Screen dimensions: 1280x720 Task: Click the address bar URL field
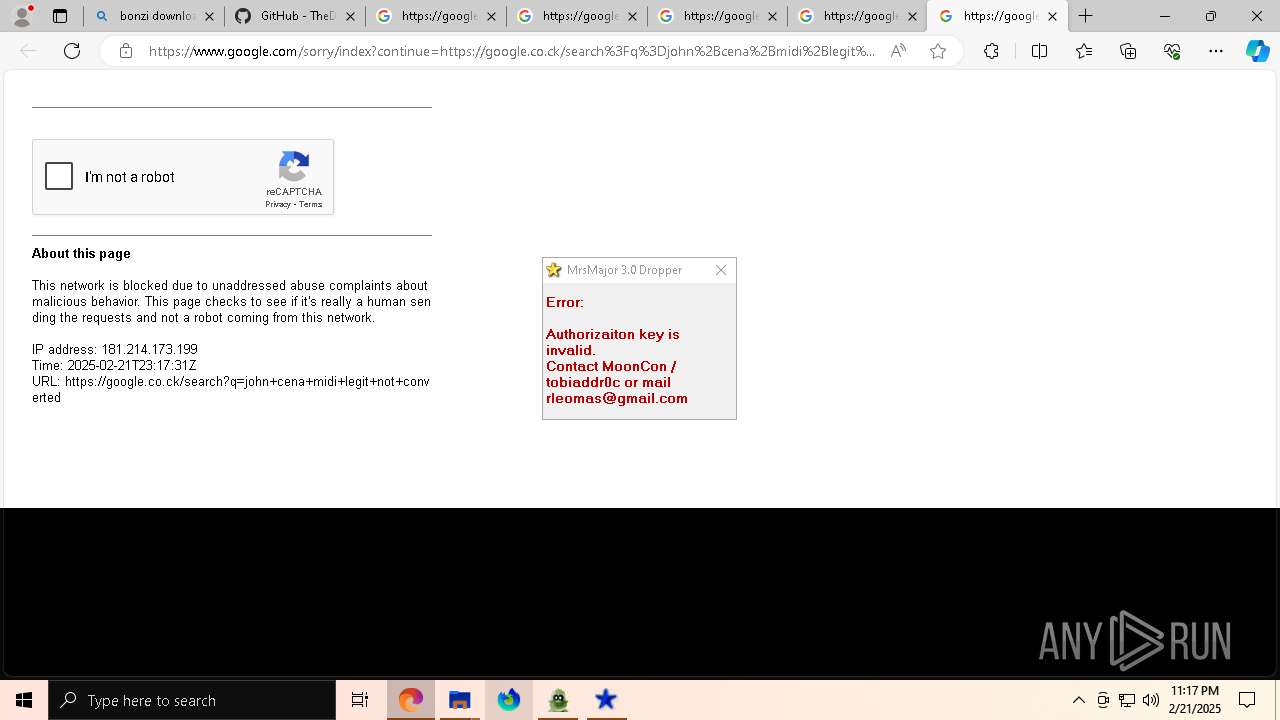click(511, 51)
